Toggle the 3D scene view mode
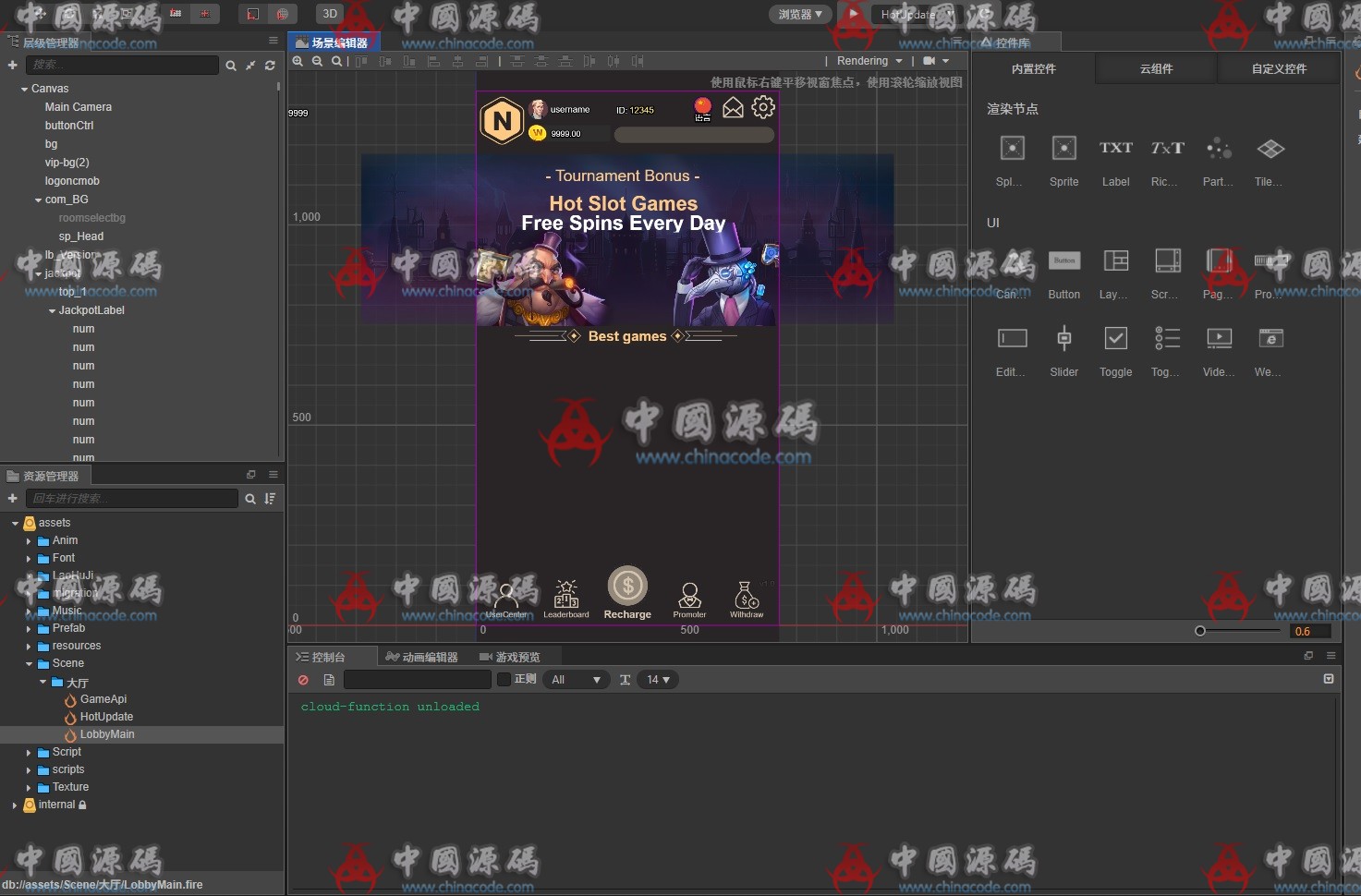The height and width of the screenshot is (896, 1361). tap(330, 14)
